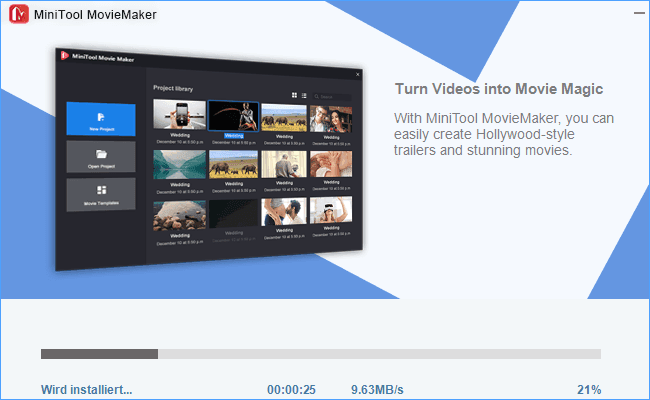Select the smartphone project thumbnail
The height and width of the screenshot is (400, 650).
tap(180, 116)
